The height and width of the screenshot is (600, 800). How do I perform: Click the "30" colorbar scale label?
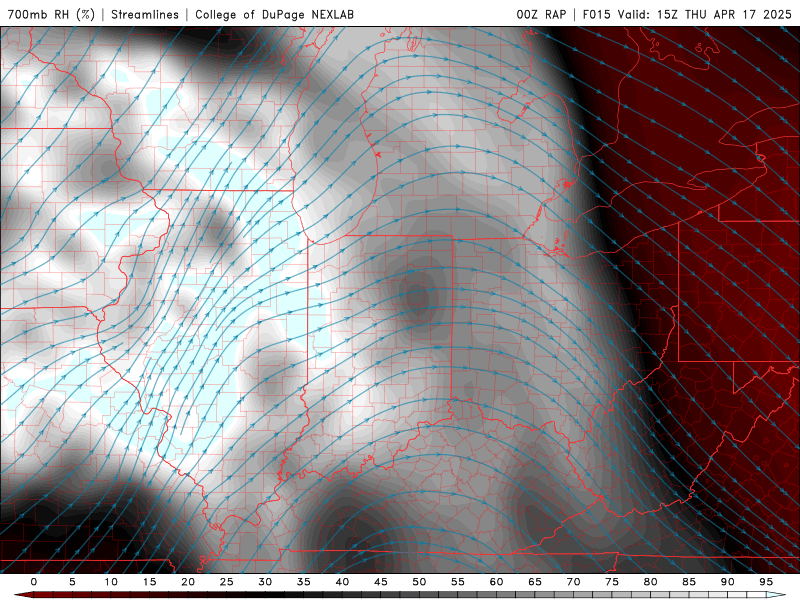[265, 582]
